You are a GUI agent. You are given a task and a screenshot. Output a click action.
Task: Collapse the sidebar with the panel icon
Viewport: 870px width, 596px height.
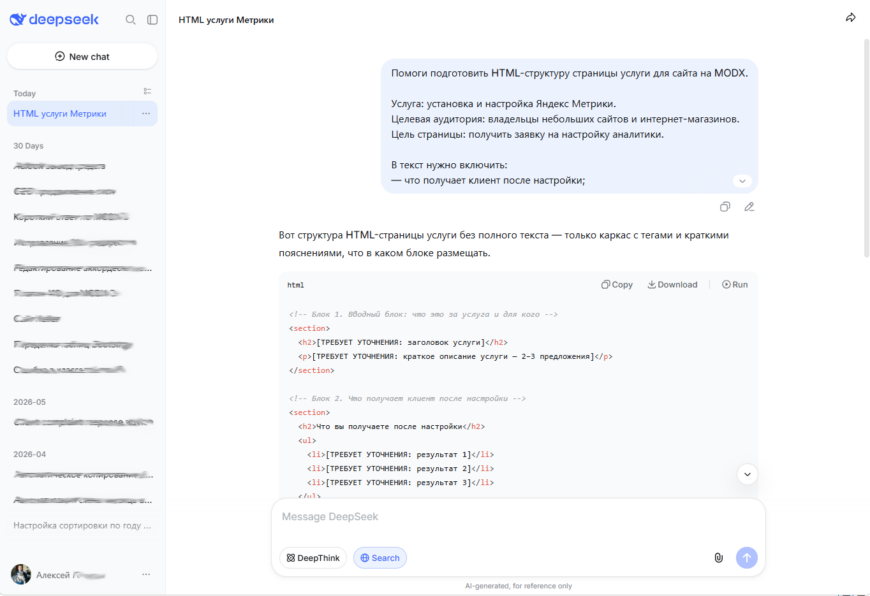pos(152,19)
